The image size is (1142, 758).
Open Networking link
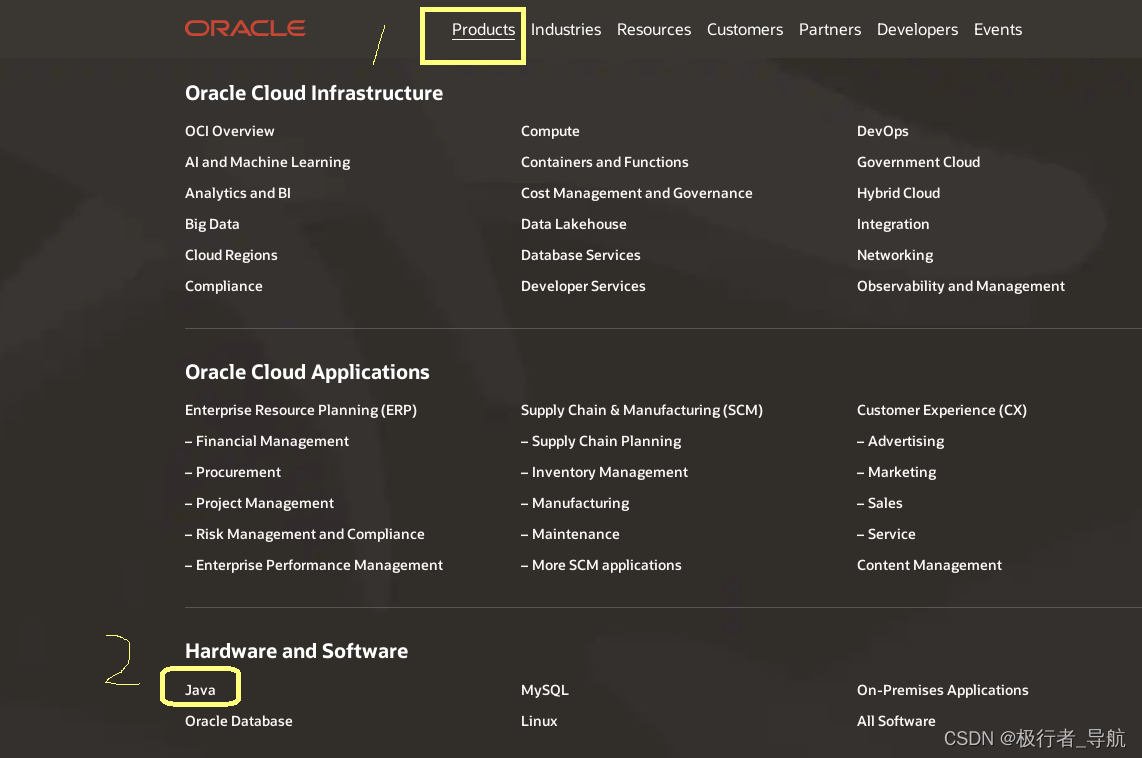(x=895, y=256)
